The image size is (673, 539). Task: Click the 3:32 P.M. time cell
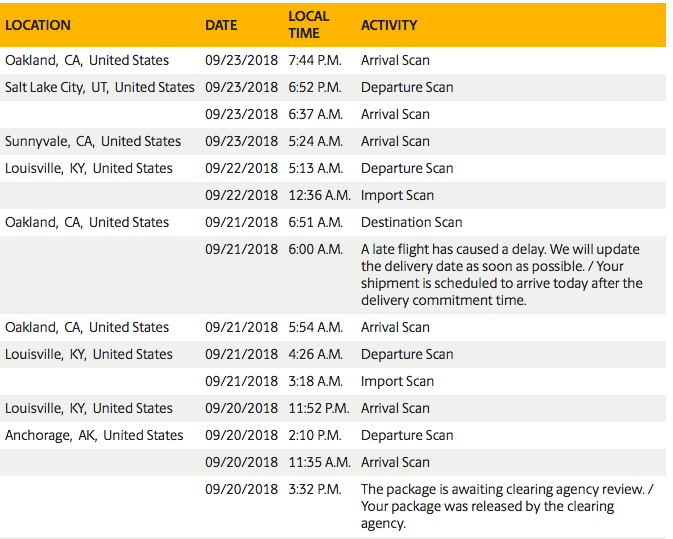tap(315, 490)
